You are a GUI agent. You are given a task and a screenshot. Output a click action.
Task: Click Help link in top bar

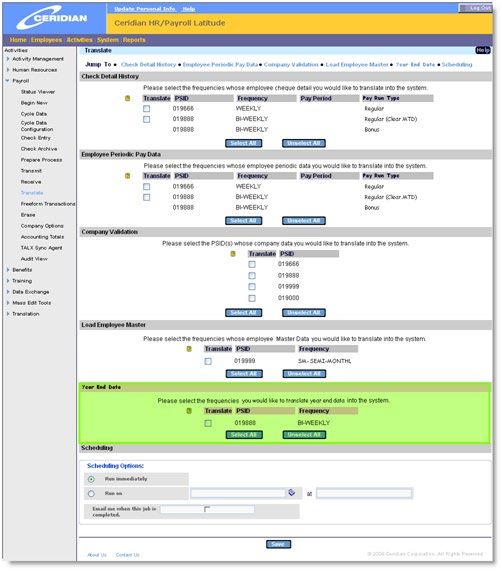189,9
